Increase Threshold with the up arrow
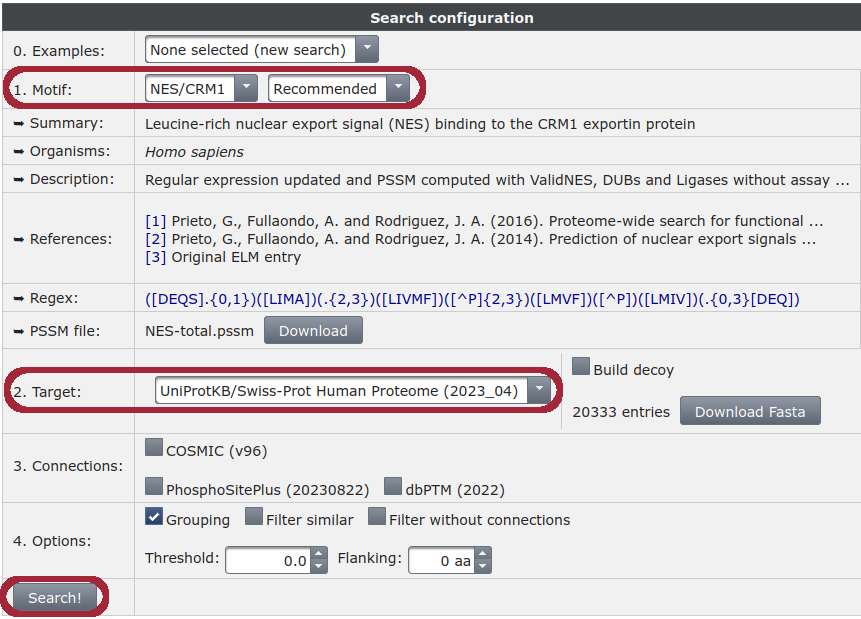The width and height of the screenshot is (861, 619). click(318, 554)
